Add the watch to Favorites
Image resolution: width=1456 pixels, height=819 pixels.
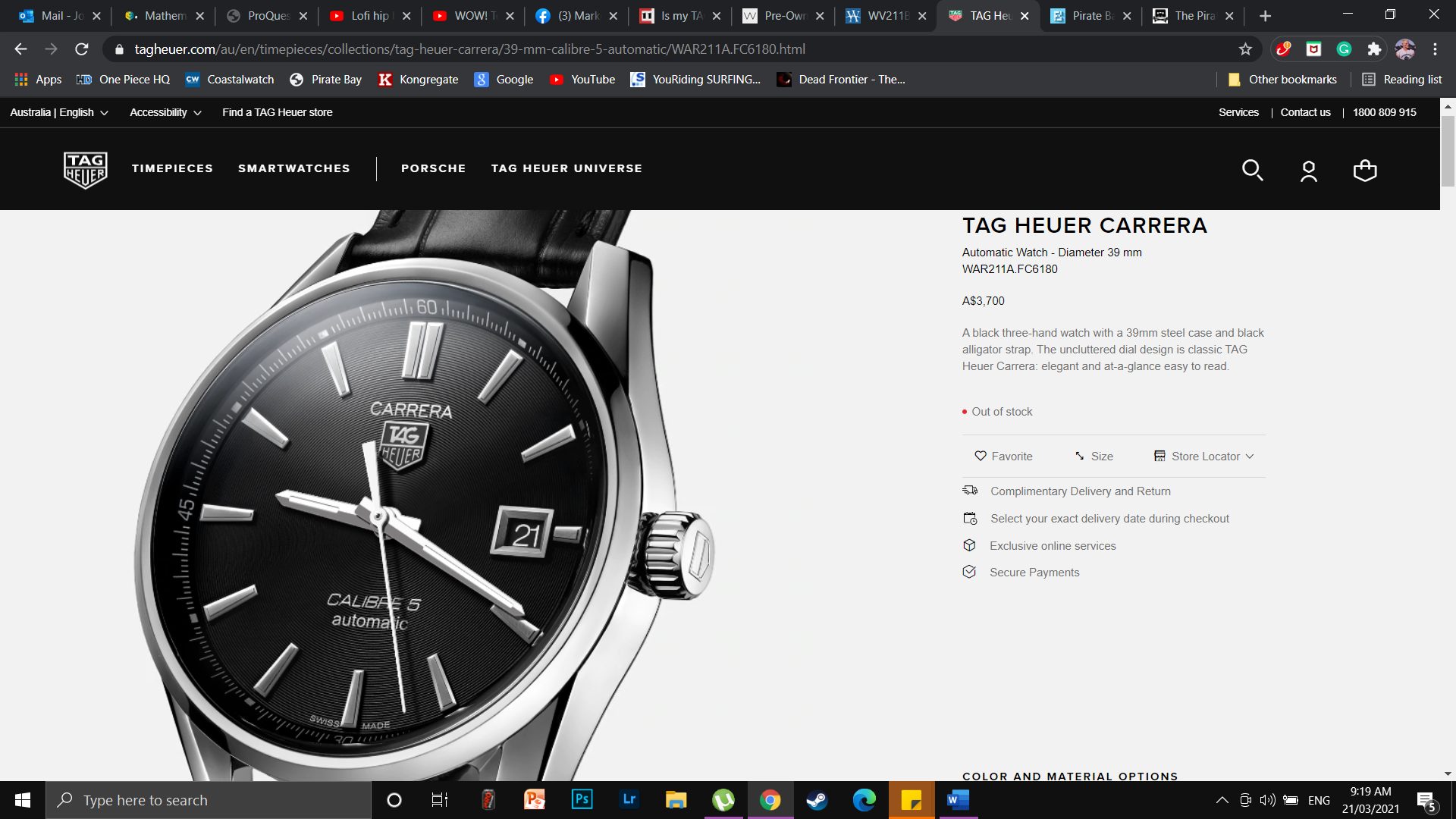(1003, 457)
